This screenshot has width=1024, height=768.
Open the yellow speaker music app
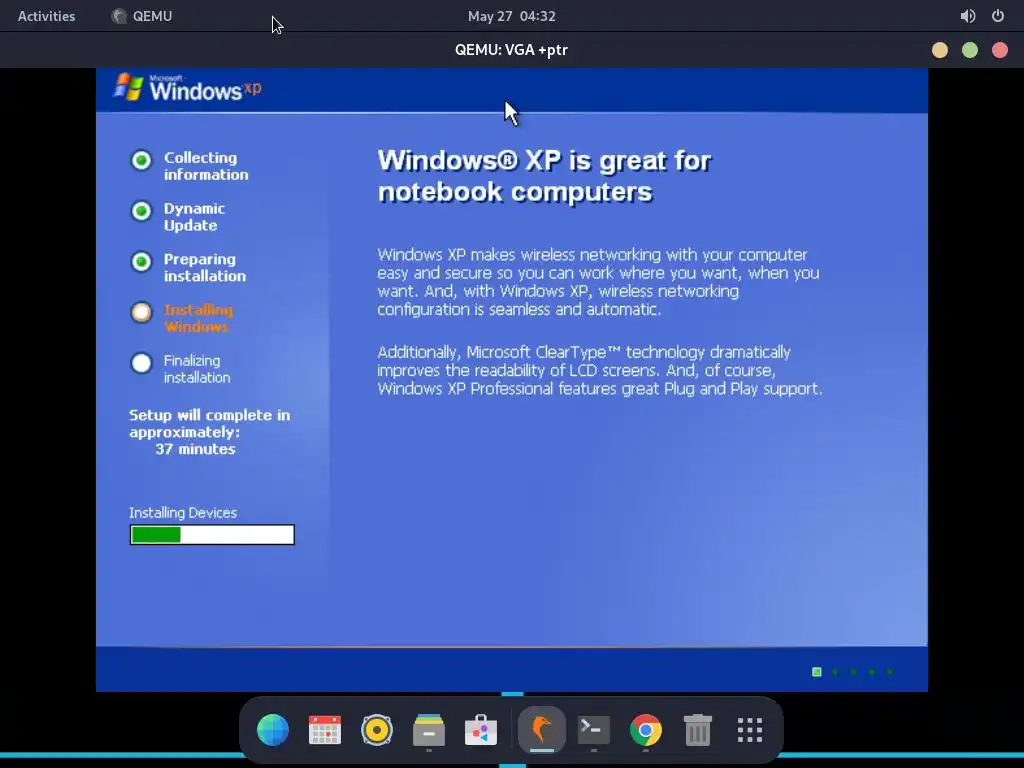(377, 729)
